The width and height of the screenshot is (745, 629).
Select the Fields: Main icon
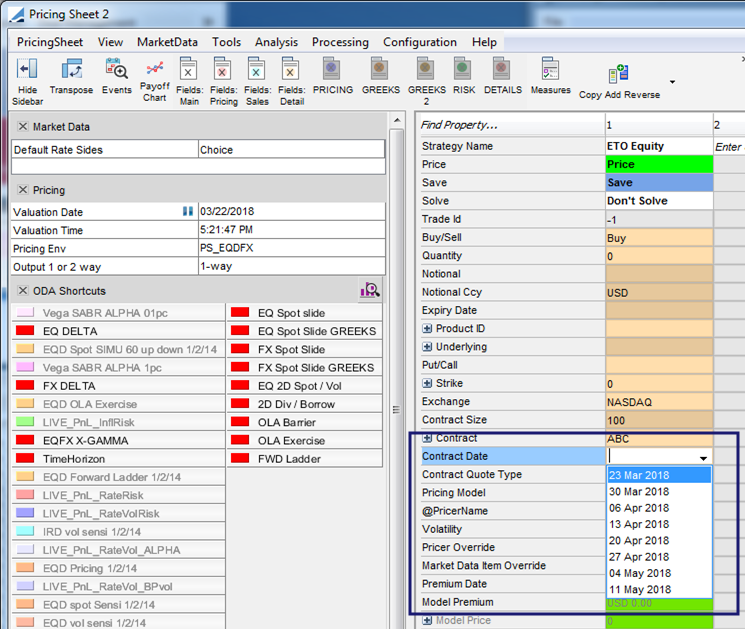click(x=189, y=69)
